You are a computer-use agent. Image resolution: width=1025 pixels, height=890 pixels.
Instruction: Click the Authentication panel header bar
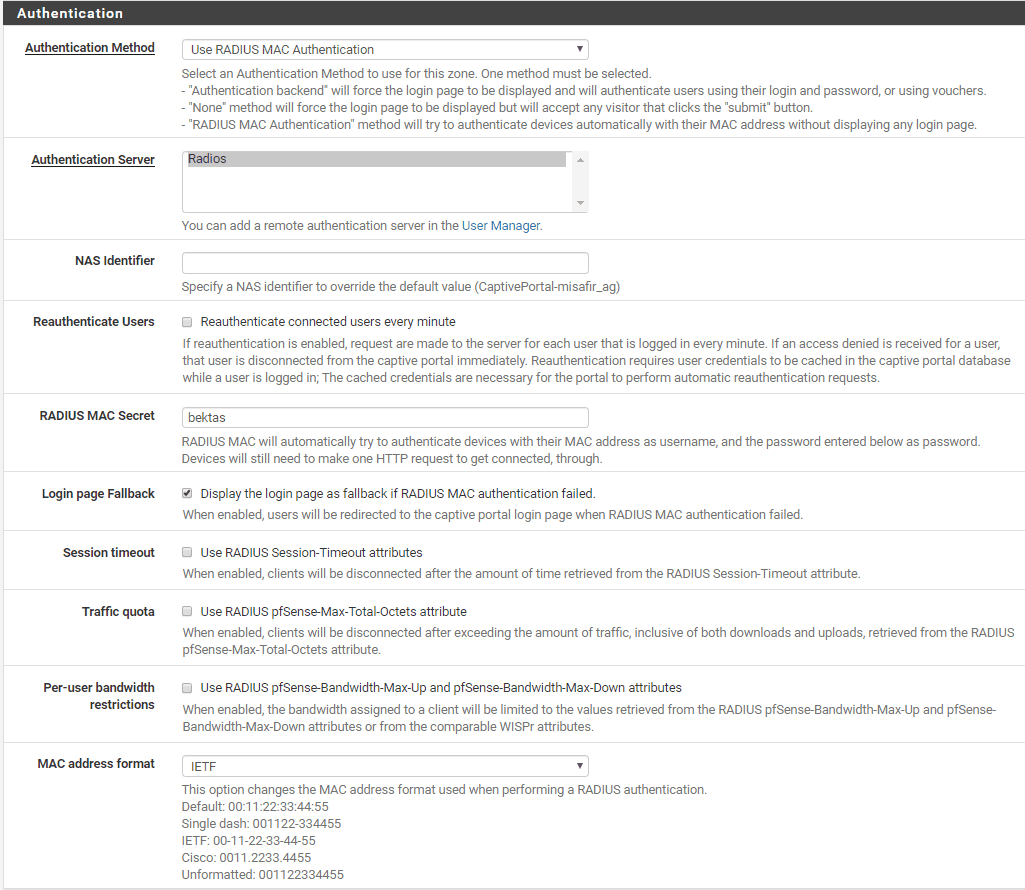pos(512,13)
